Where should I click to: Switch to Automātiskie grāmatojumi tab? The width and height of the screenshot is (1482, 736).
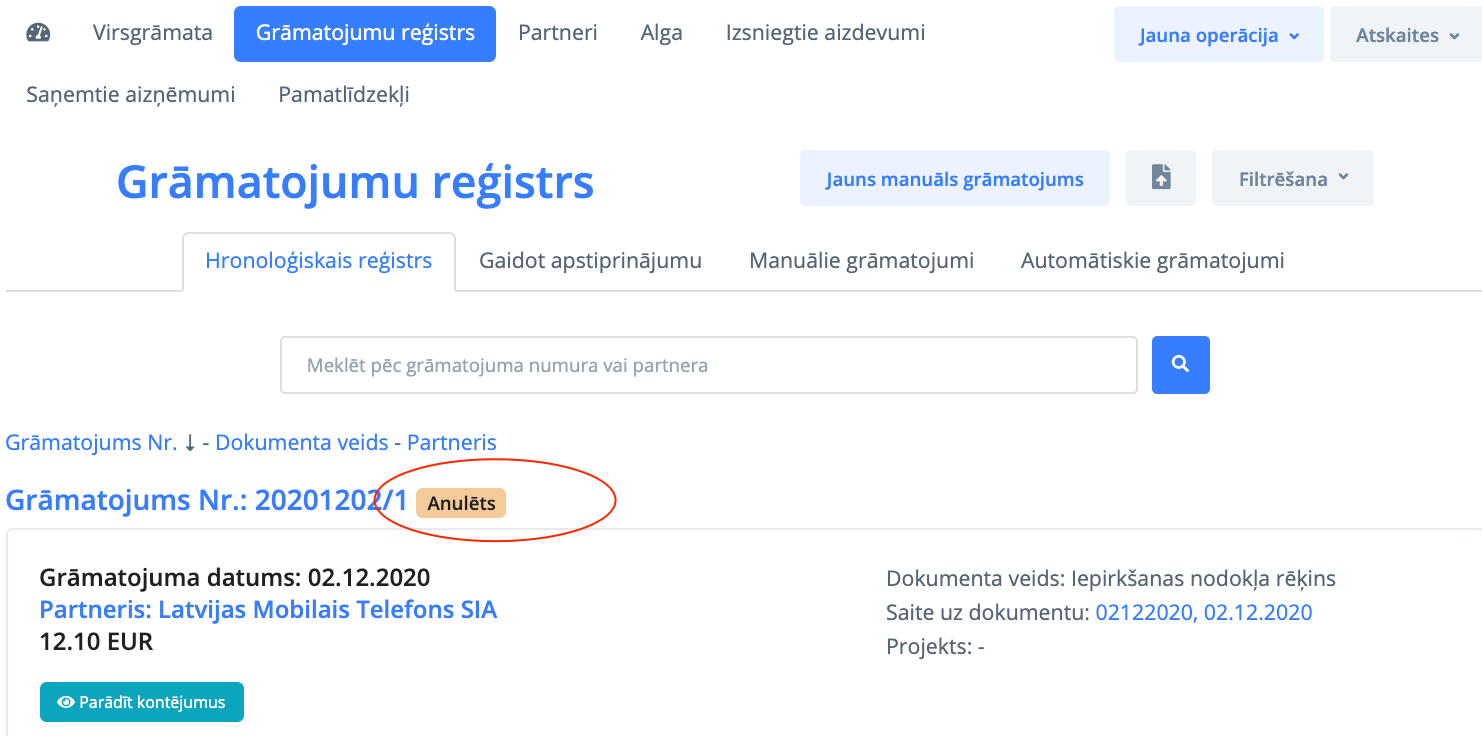(1152, 261)
